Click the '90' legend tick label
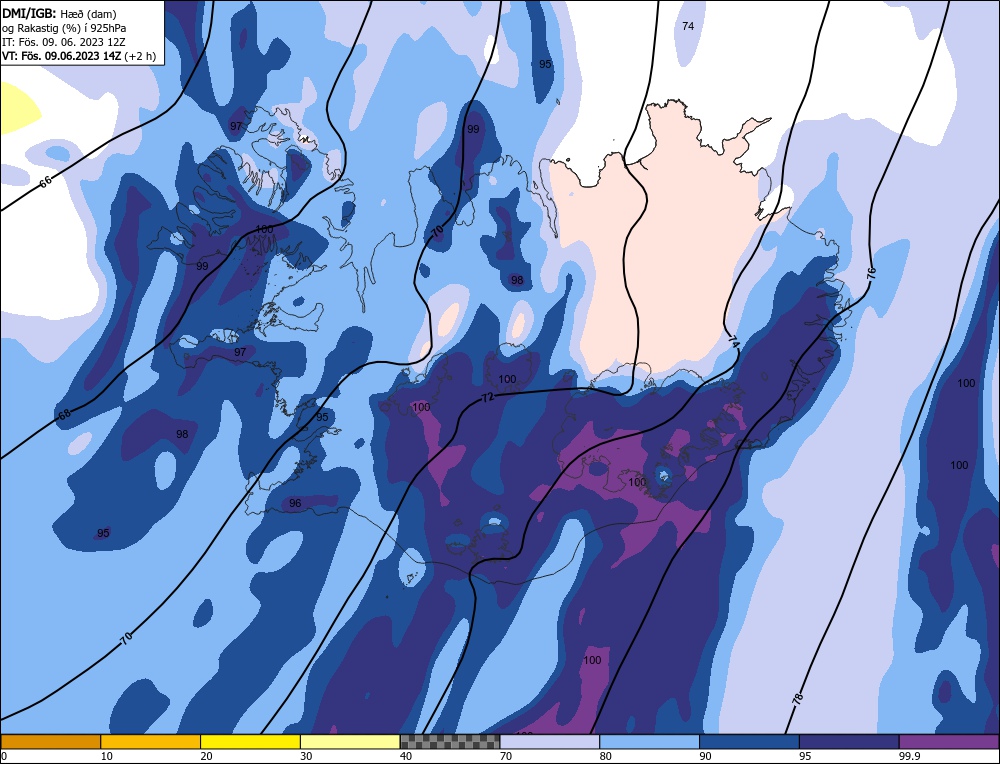 point(705,756)
